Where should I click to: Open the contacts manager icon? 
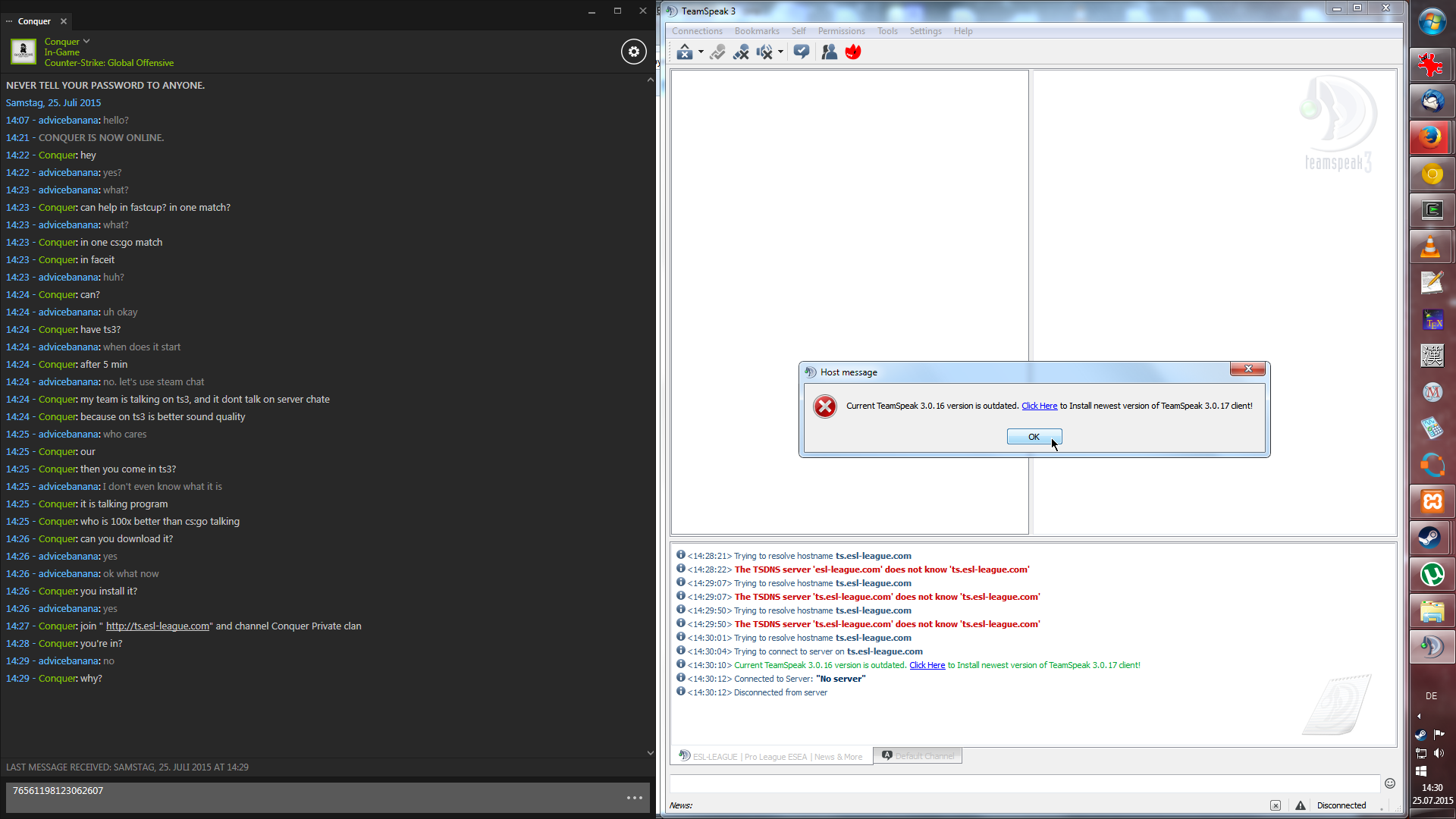click(830, 52)
